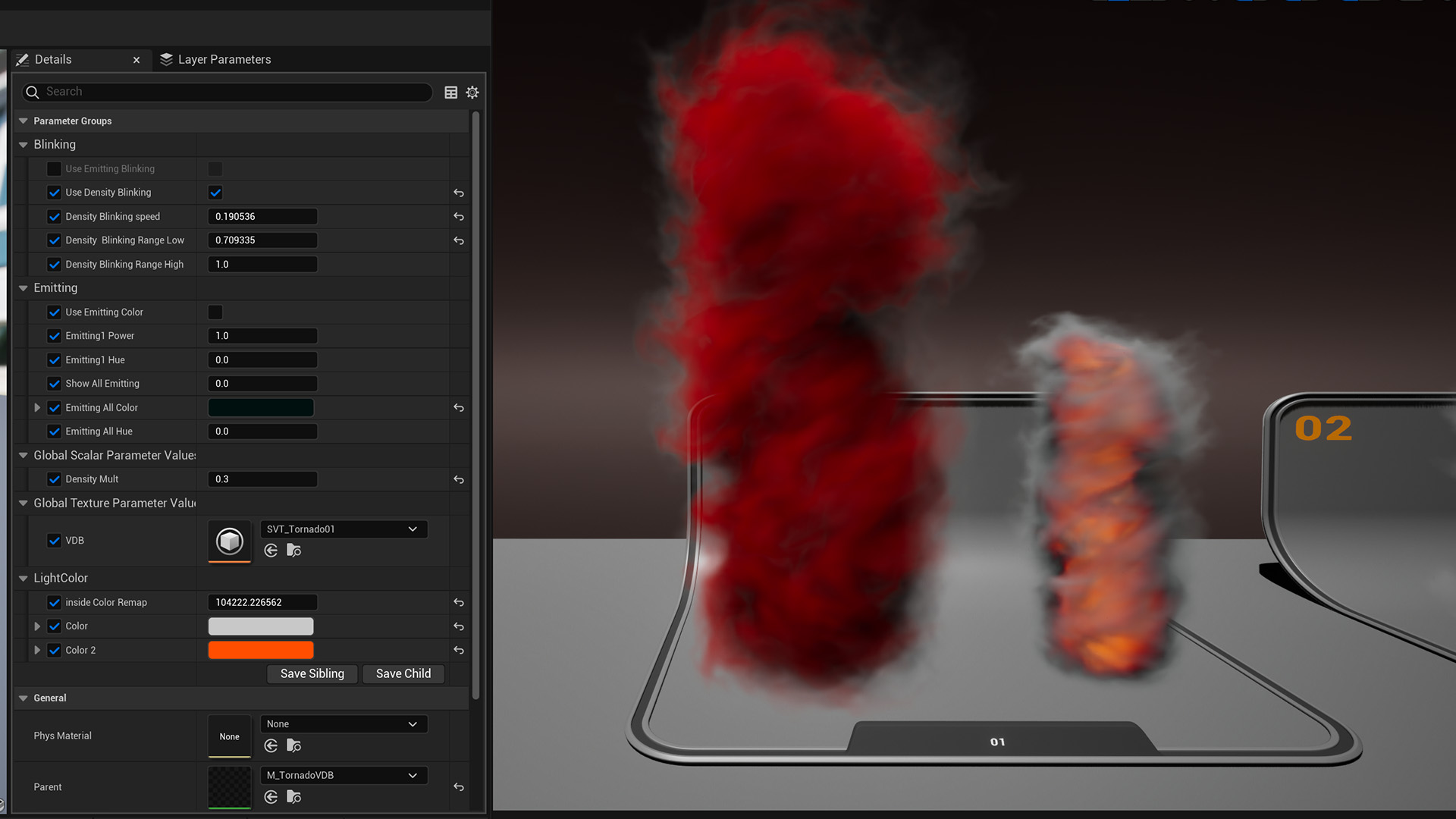Enable the Use Emitting Color value checkbox
This screenshot has width=1456, height=819.
[x=215, y=312]
